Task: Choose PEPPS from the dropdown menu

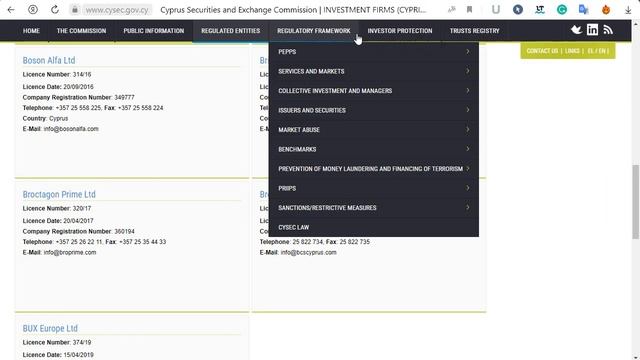Action: (287, 51)
